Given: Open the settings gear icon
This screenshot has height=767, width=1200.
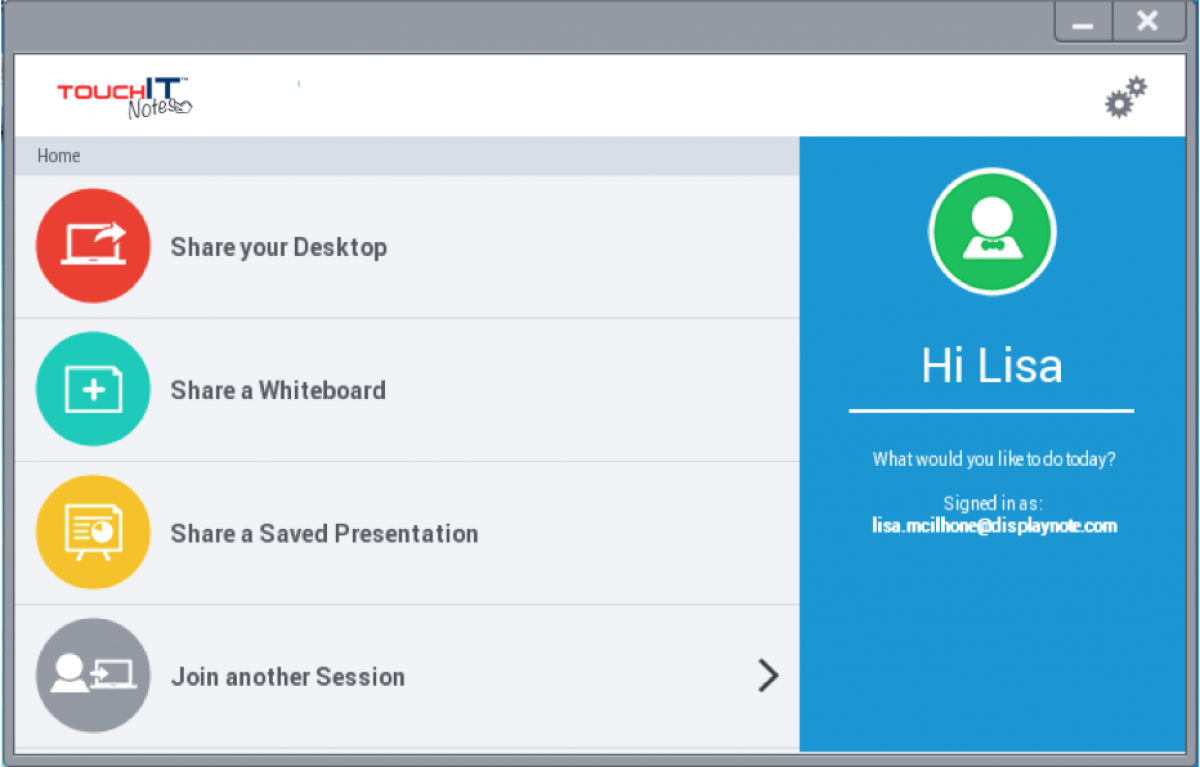Looking at the screenshot, I should point(1124,97).
